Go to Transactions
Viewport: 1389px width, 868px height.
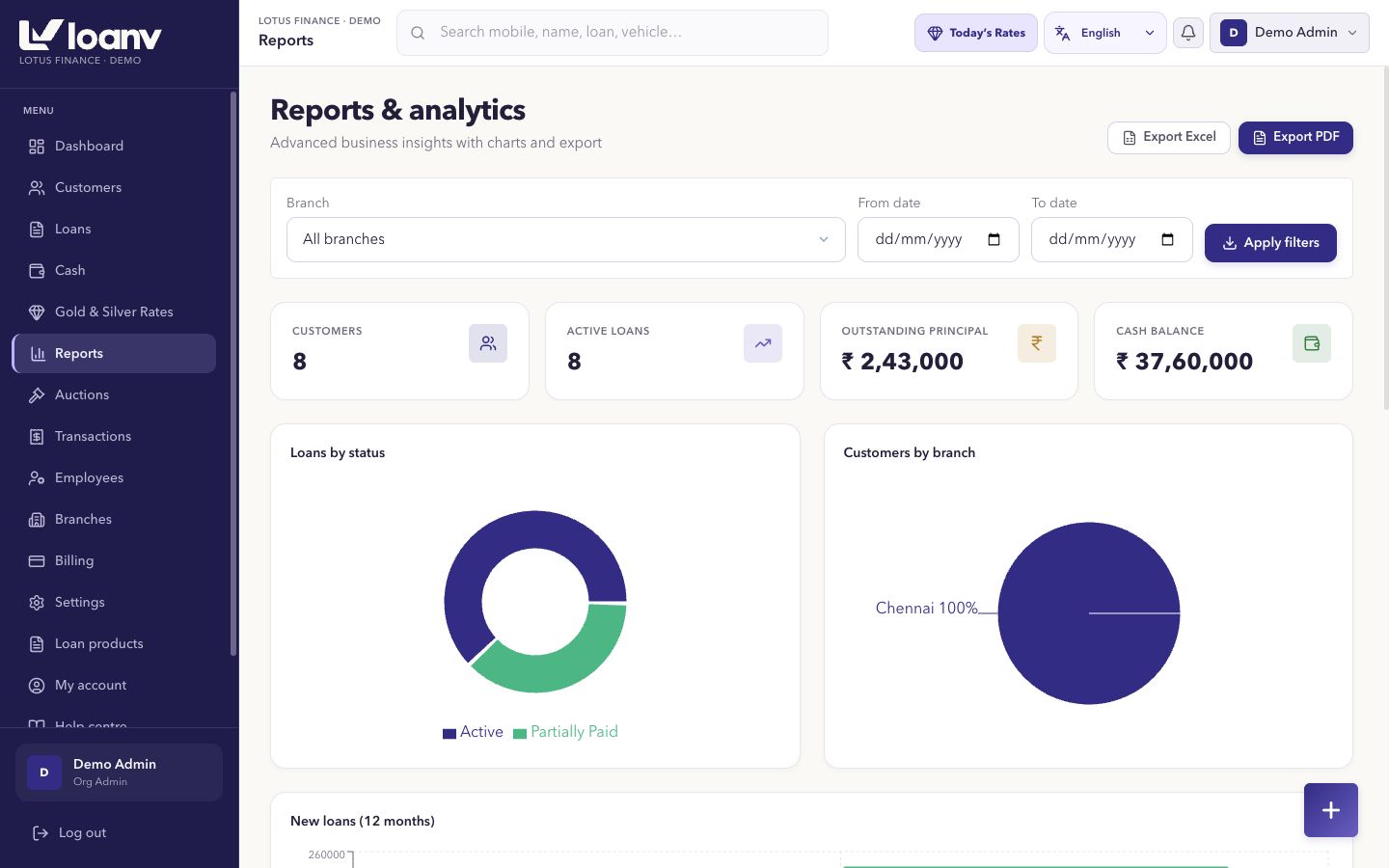[x=114, y=436]
